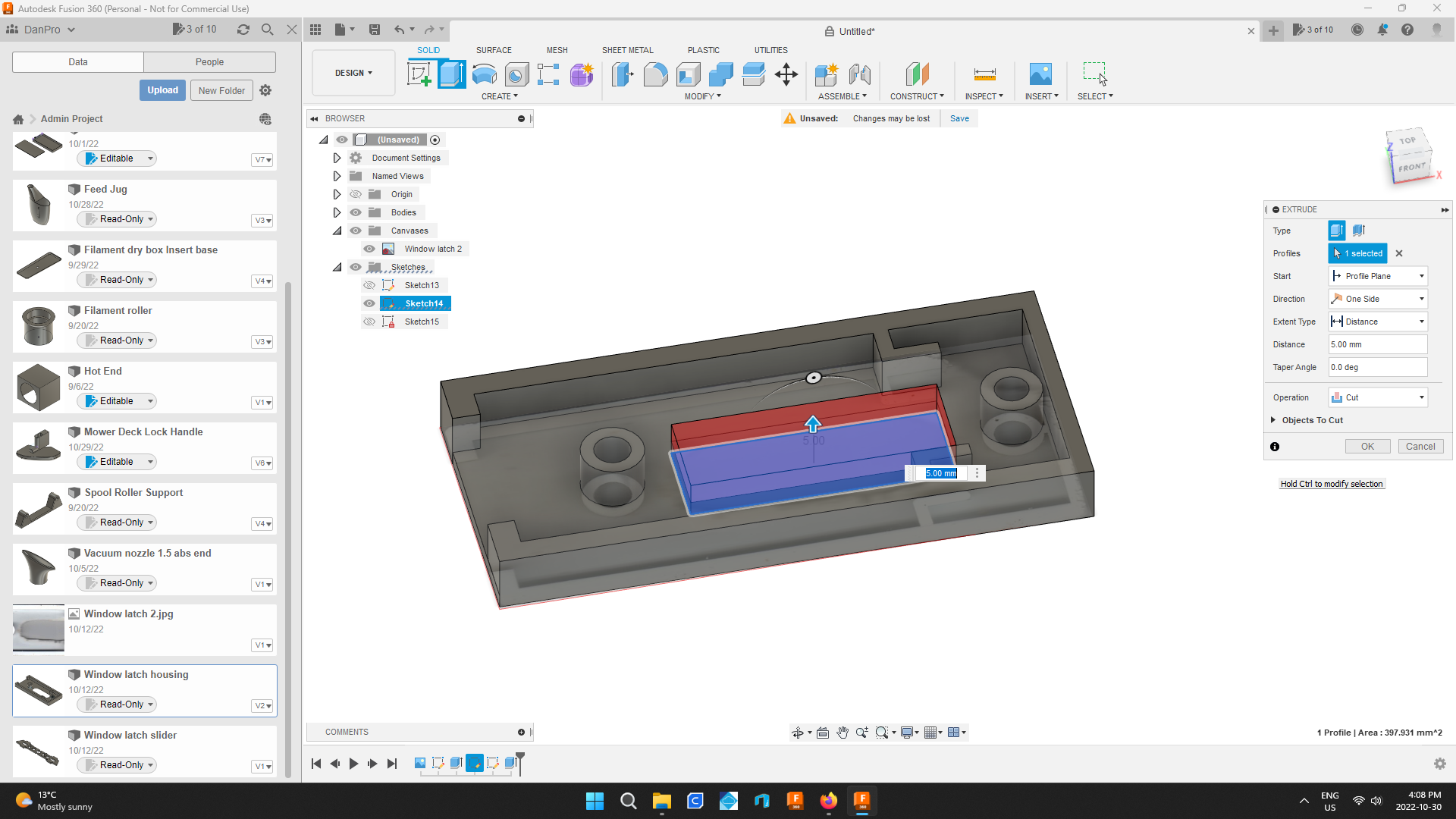1456x819 pixels.
Task: Switch to the People tab
Action: click(209, 61)
